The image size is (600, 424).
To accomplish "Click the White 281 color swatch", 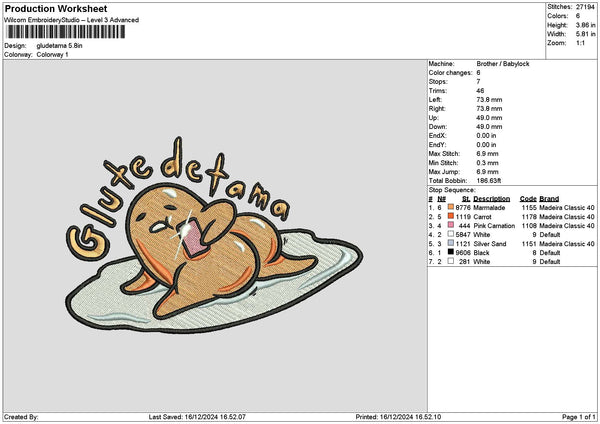I will point(450,261).
